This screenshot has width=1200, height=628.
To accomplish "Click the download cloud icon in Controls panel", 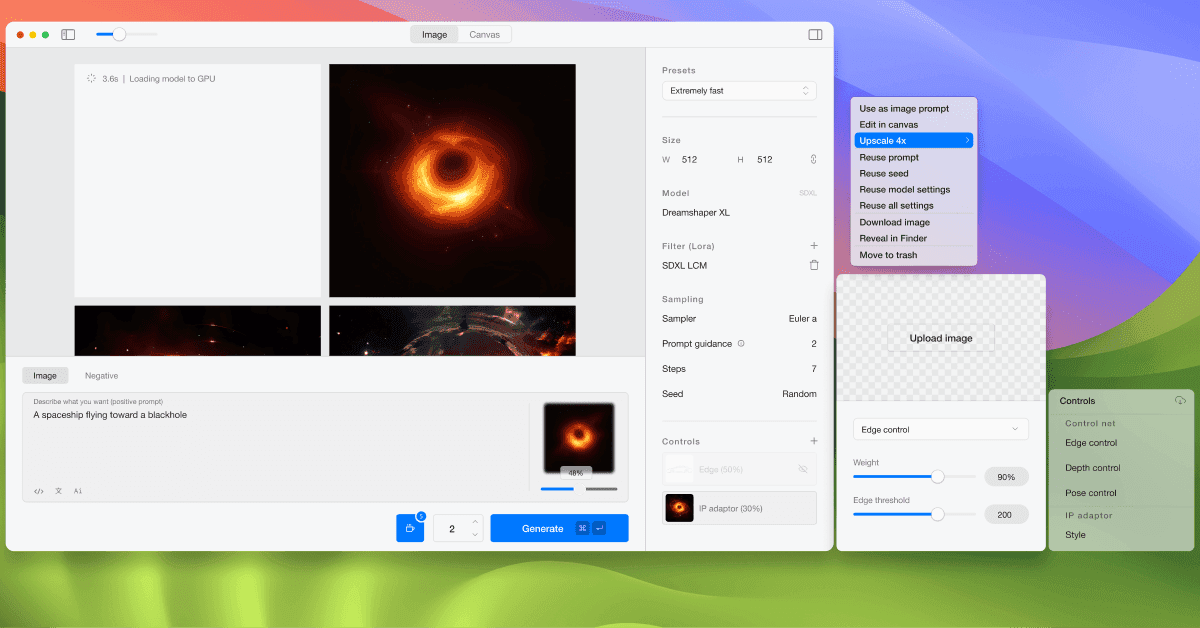I will coord(1180,401).
